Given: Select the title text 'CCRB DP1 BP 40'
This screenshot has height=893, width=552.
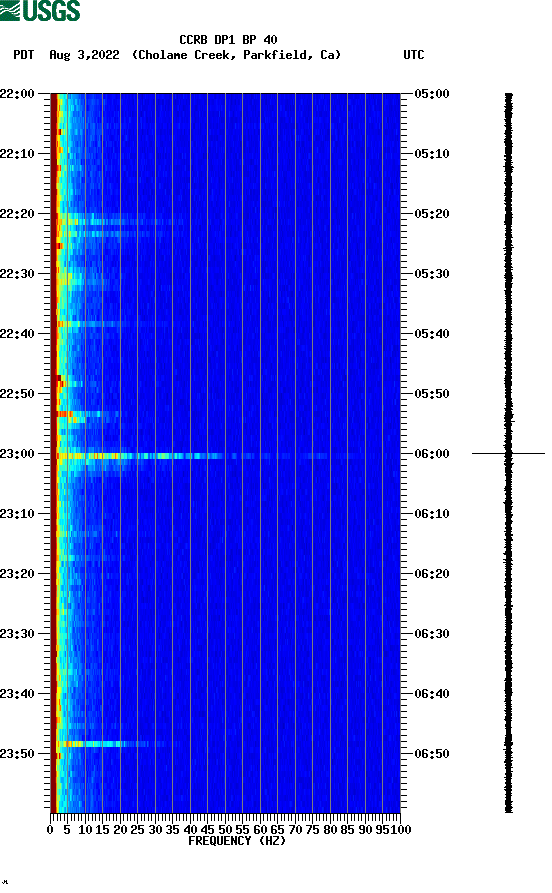Looking at the screenshot, I should coord(228,40).
